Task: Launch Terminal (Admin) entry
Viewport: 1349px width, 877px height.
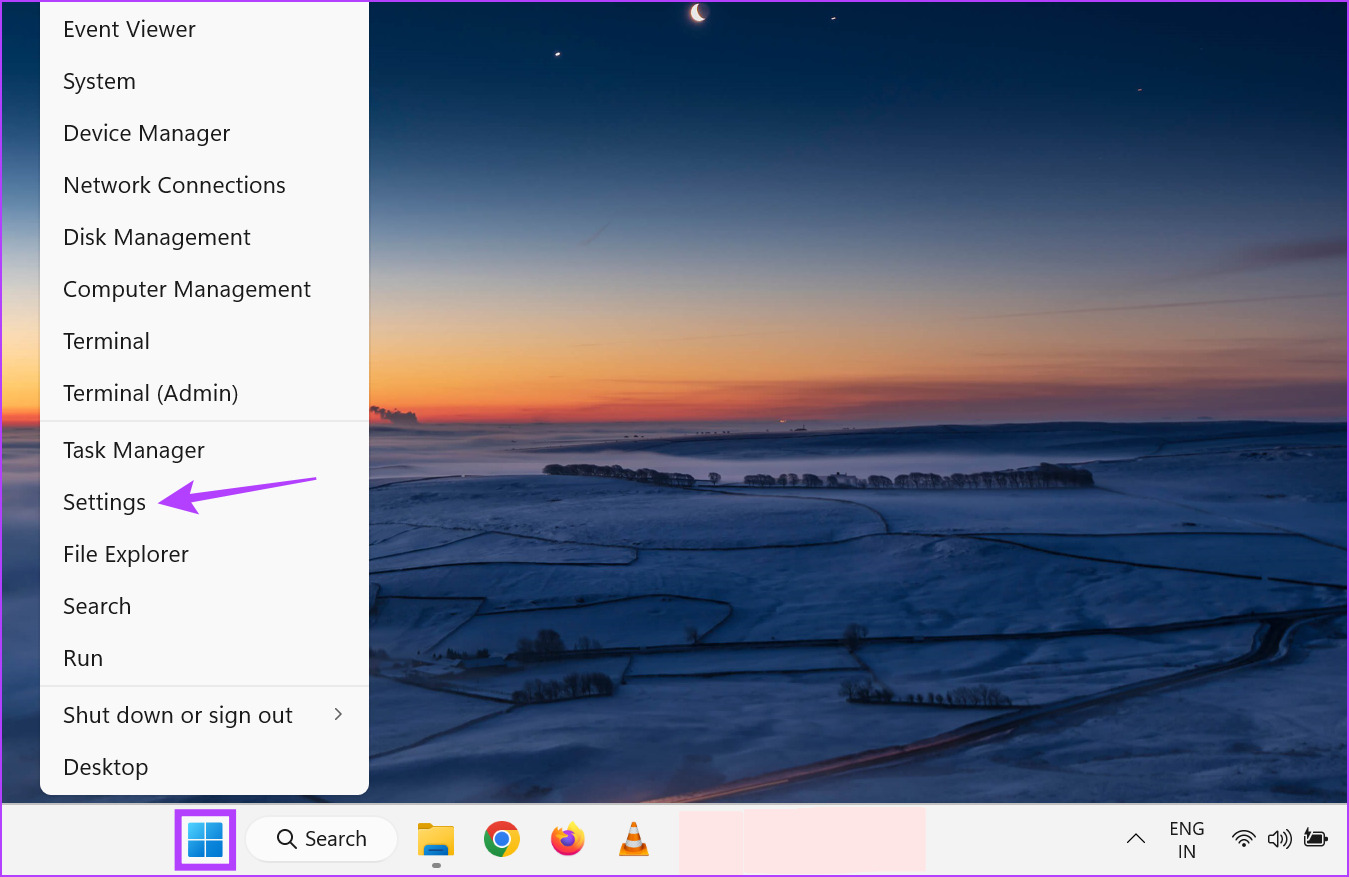Action: (x=204, y=393)
